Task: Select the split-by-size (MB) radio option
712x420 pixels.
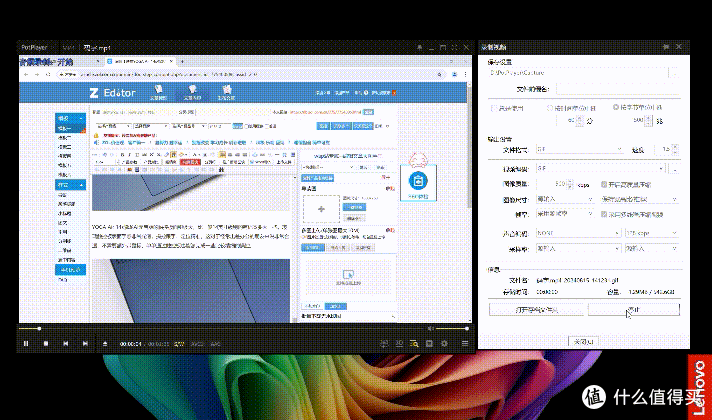Action: coord(616,107)
